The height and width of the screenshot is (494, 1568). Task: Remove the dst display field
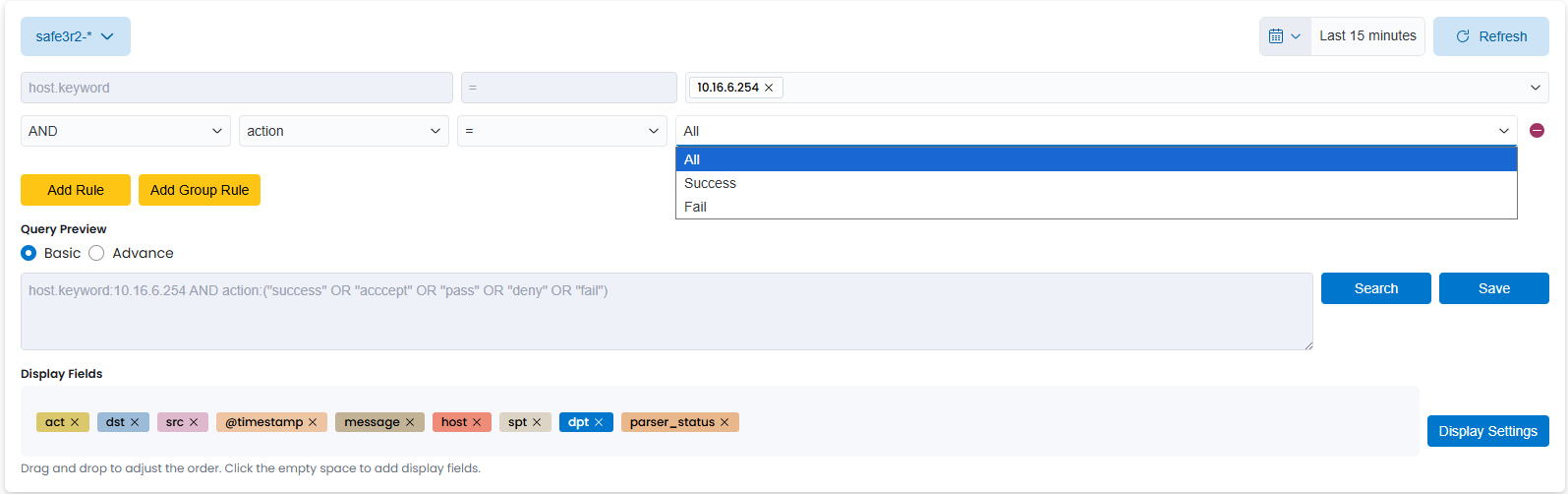click(135, 422)
